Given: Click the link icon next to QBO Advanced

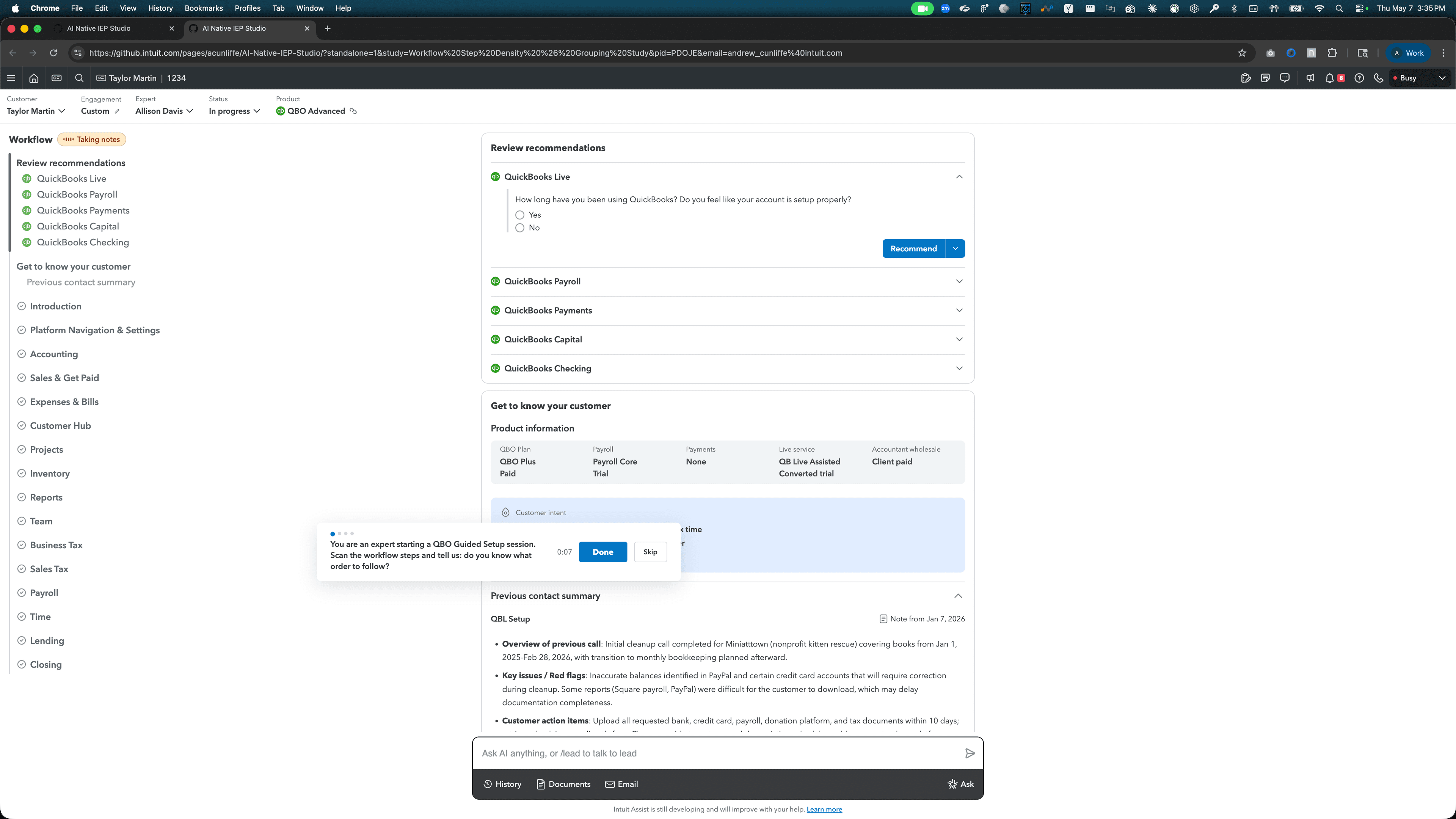Looking at the screenshot, I should pyautogui.click(x=353, y=111).
